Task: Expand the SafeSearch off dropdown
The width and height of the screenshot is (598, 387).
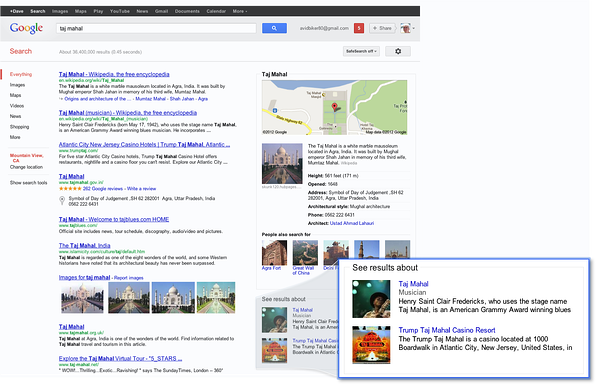Action: (x=361, y=51)
